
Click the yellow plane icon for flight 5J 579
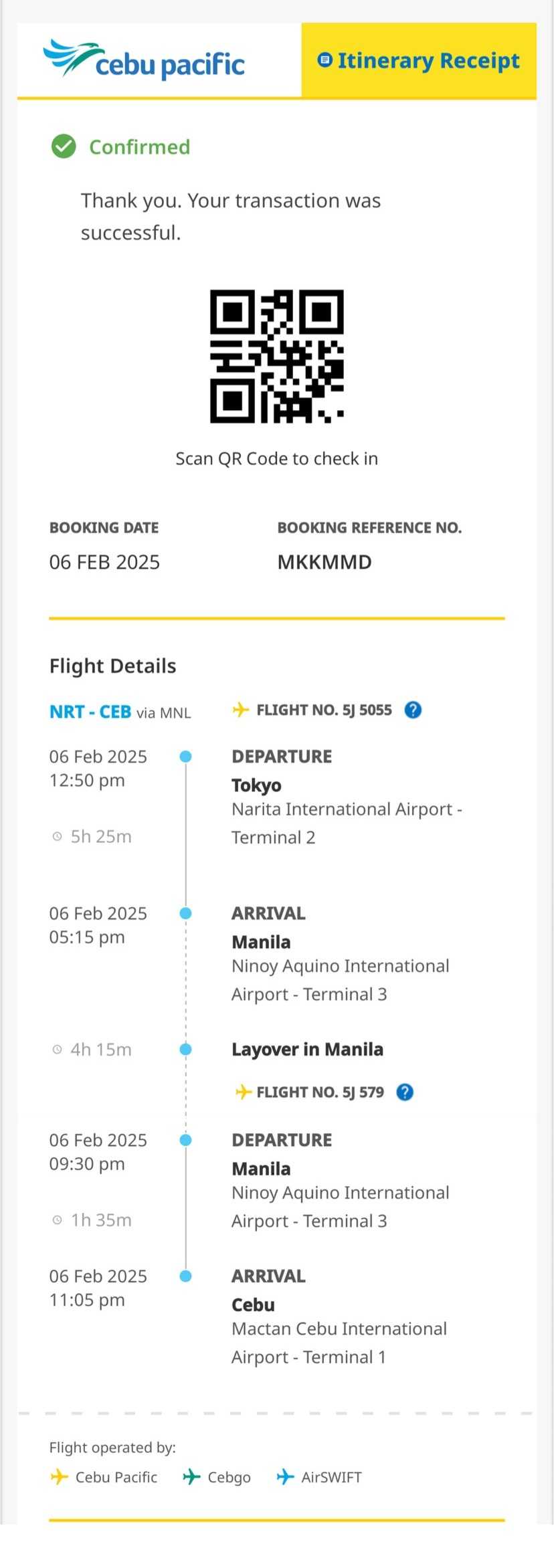pyautogui.click(x=244, y=1092)
